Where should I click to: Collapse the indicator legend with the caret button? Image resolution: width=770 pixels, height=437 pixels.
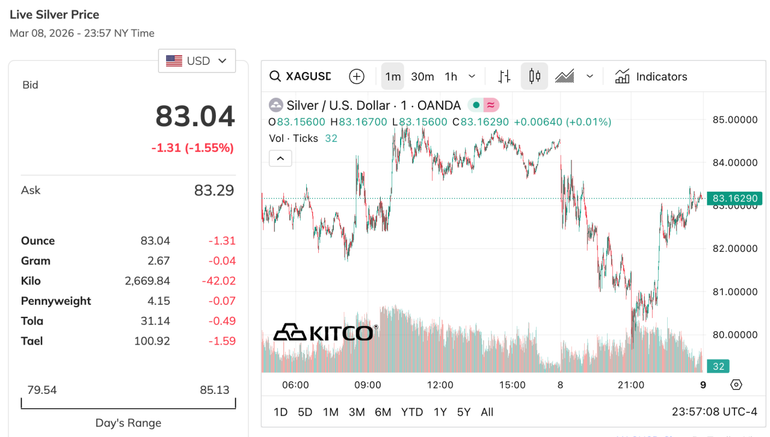pos(280,158)
